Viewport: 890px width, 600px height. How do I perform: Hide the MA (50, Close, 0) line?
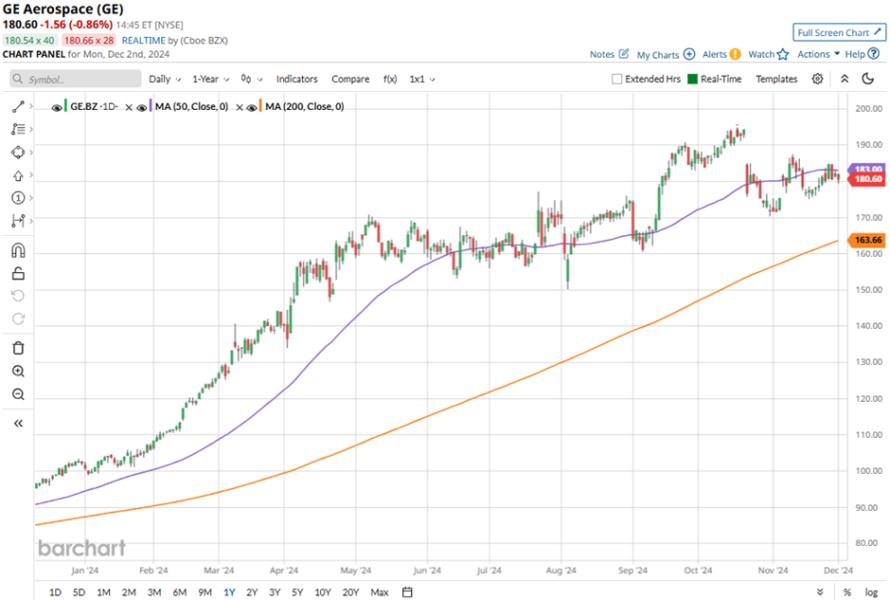pos(142,107)
